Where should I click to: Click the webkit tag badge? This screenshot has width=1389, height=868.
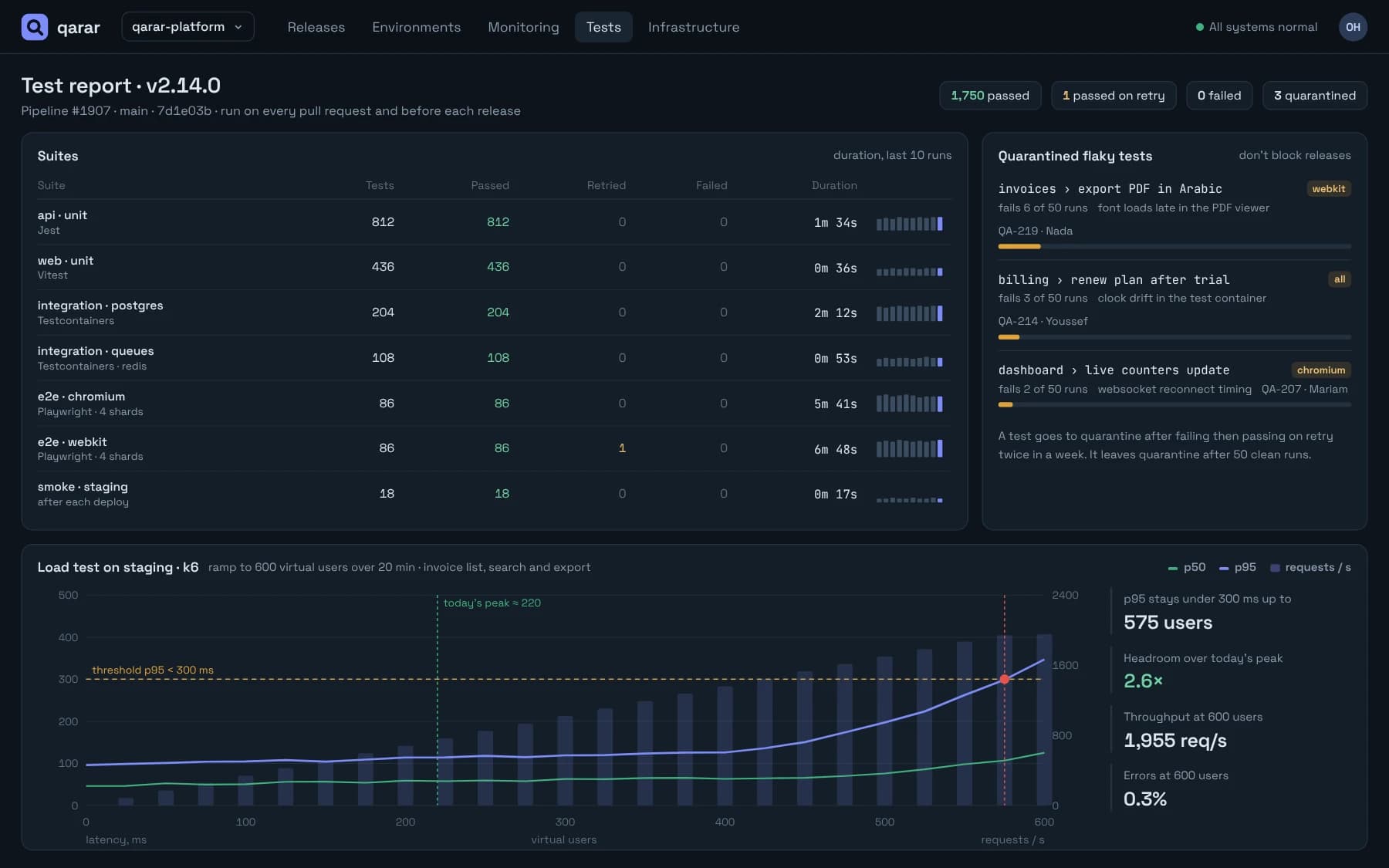tap(1328, 189)
